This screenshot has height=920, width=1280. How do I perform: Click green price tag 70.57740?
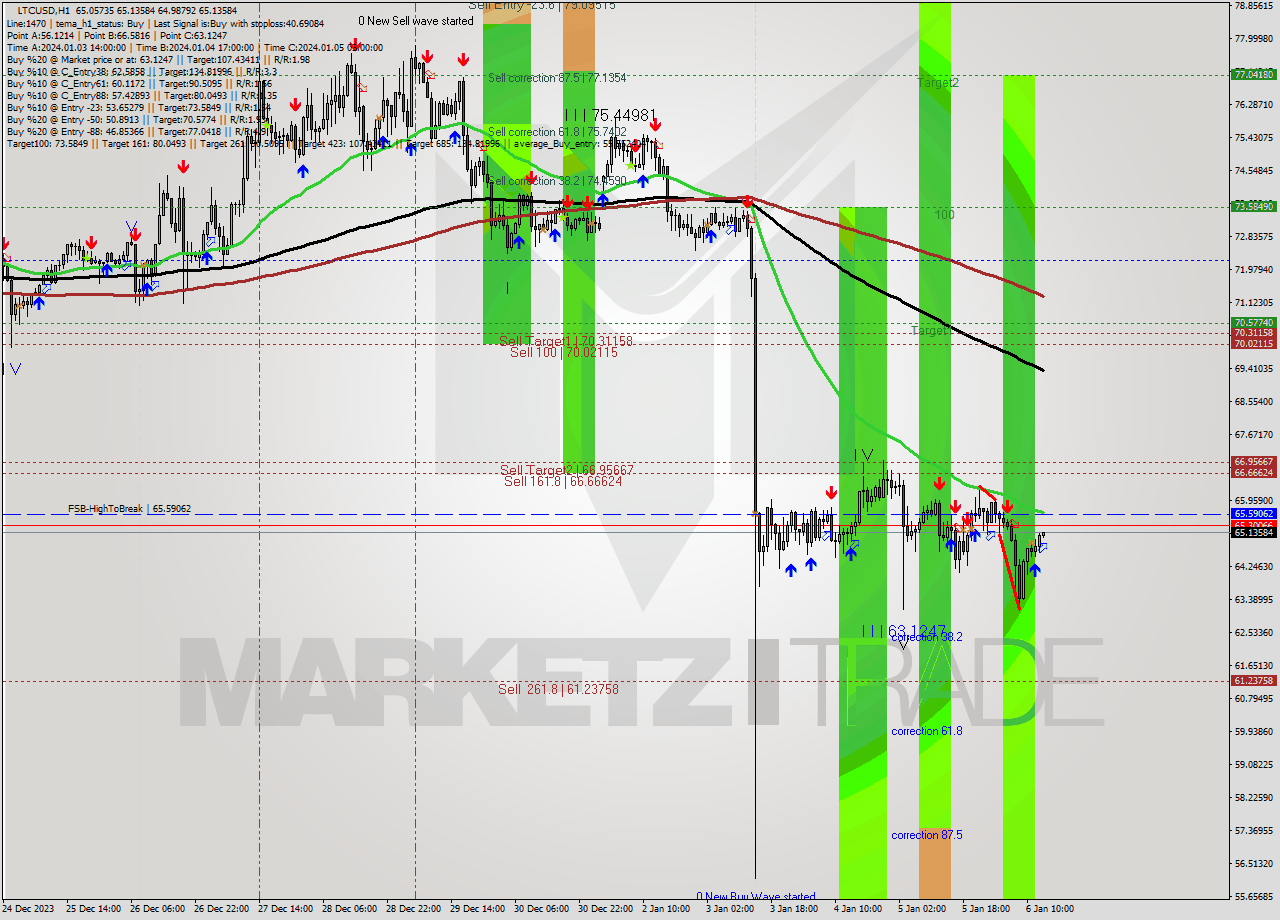tap(1254, 322)
